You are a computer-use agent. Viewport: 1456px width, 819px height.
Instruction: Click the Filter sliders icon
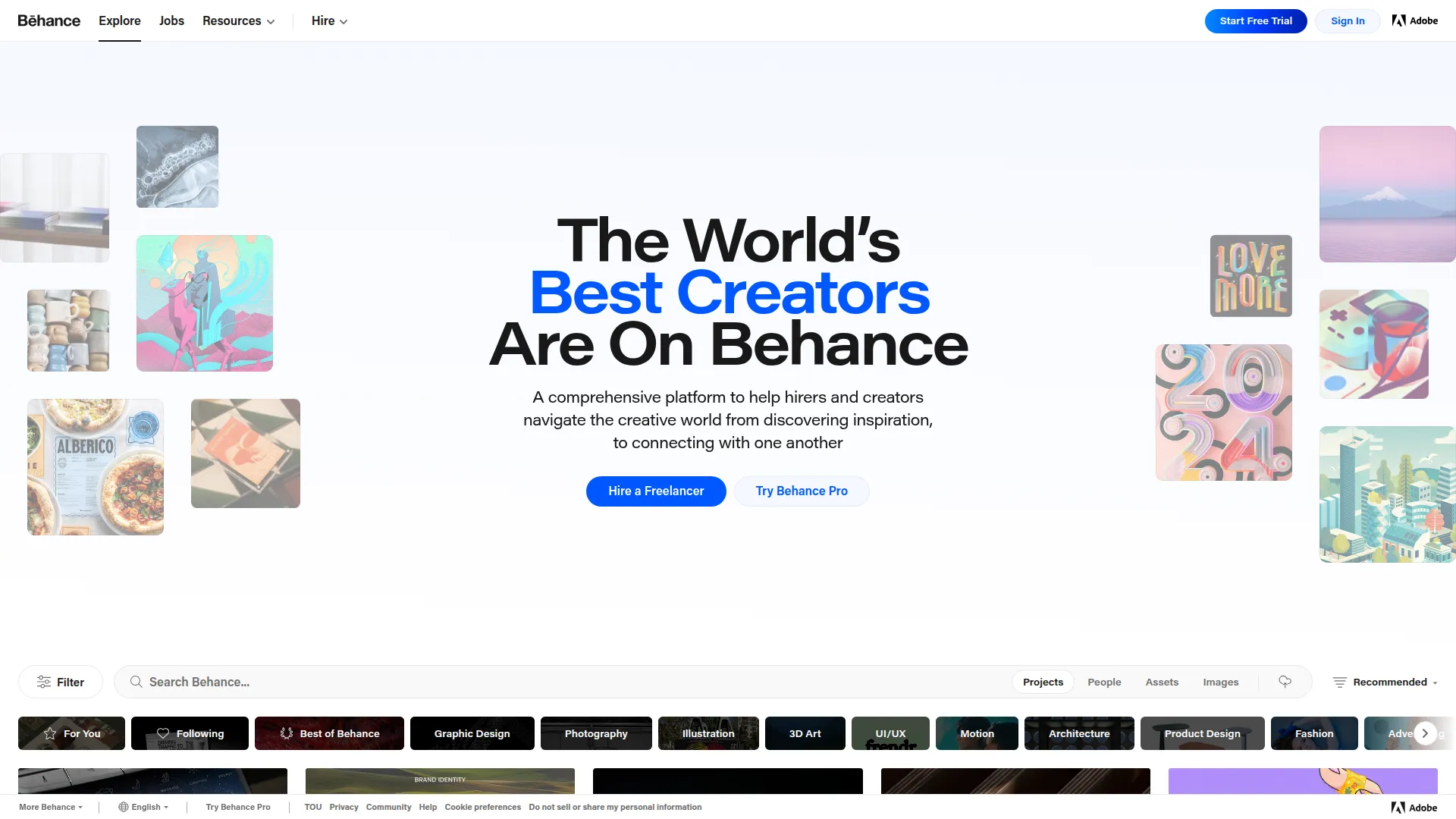[x=44, y=682]
